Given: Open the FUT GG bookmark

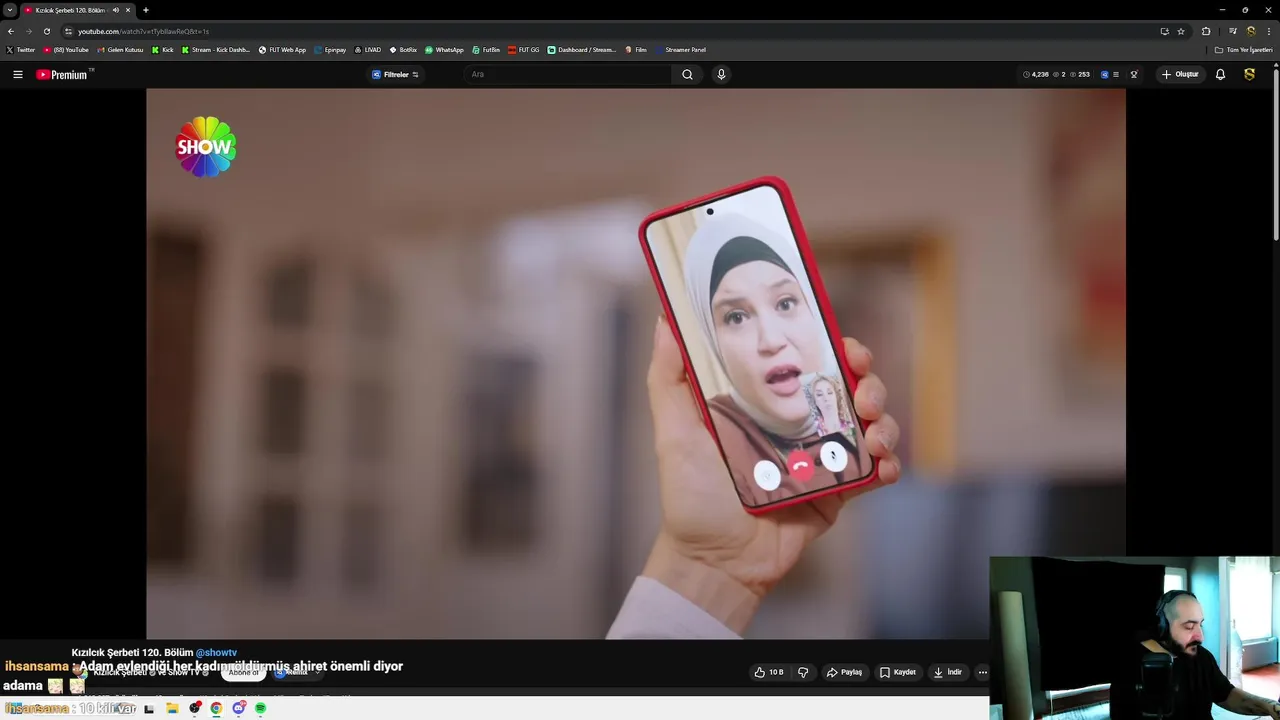Looking at the screenshot, I should click(524, 50).
